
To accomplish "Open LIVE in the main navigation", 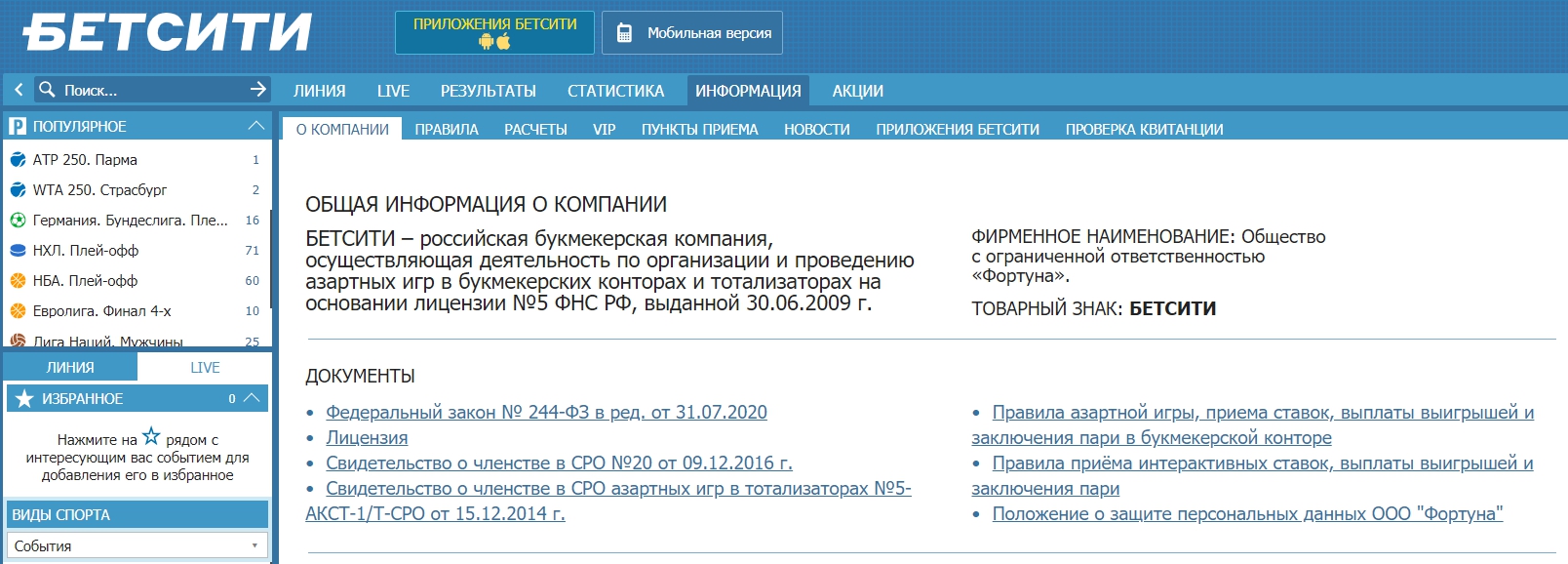I will (393, 91).
